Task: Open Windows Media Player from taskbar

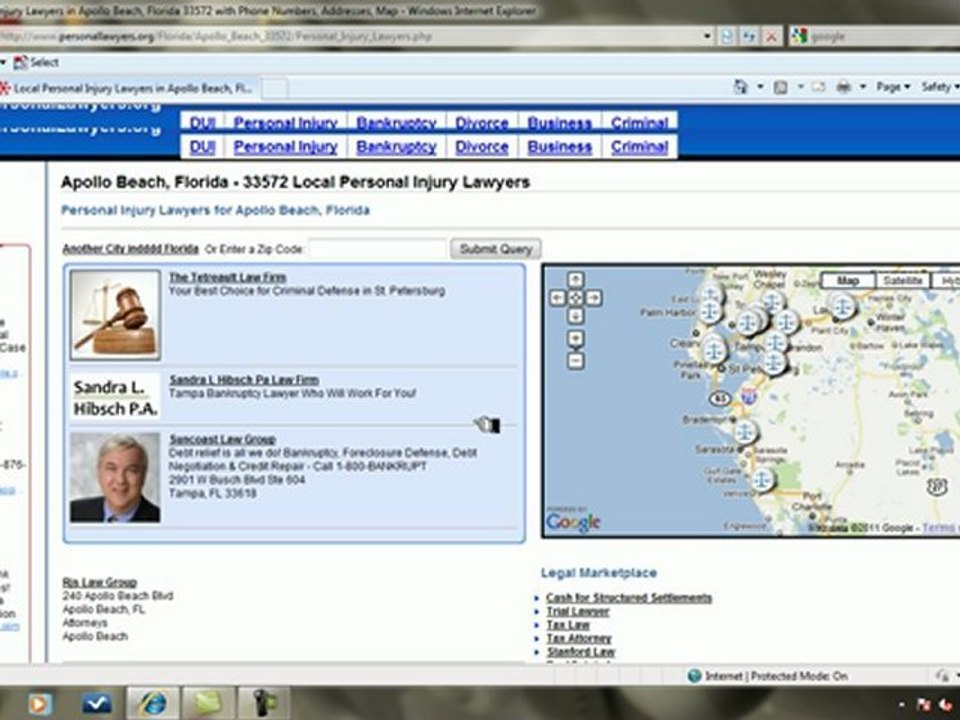Action: tap(38, 703)
